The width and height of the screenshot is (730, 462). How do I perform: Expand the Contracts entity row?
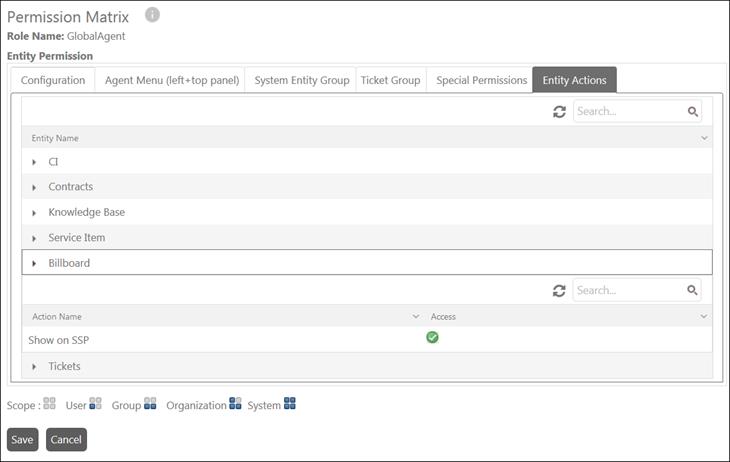[x=35, y=187]
